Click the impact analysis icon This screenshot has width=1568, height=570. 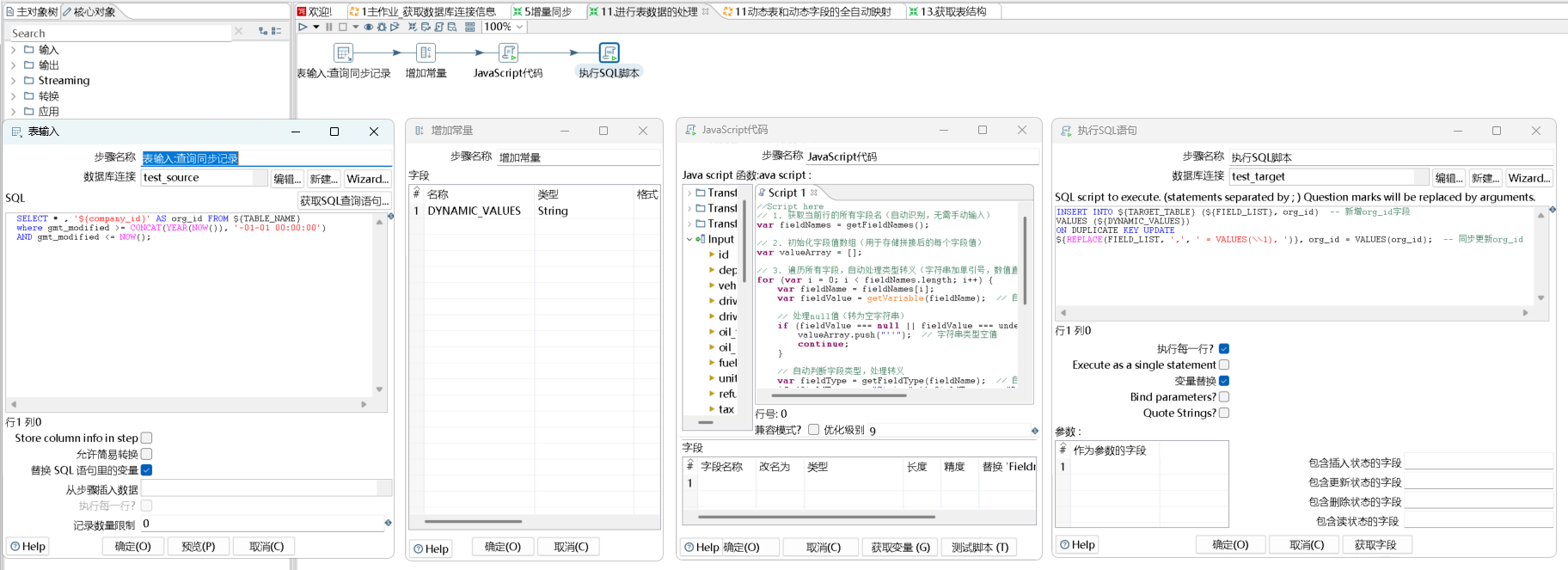pyautogui.click(x=426, y=27)
